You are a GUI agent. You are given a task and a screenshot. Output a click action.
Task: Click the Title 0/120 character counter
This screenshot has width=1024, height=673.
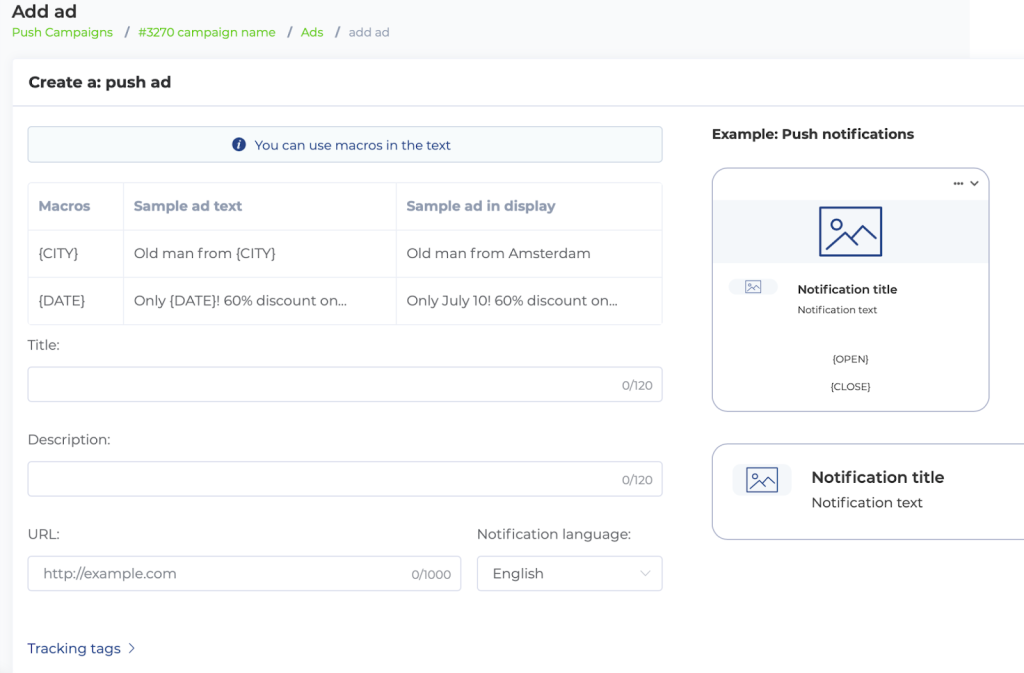click(637, 385)
